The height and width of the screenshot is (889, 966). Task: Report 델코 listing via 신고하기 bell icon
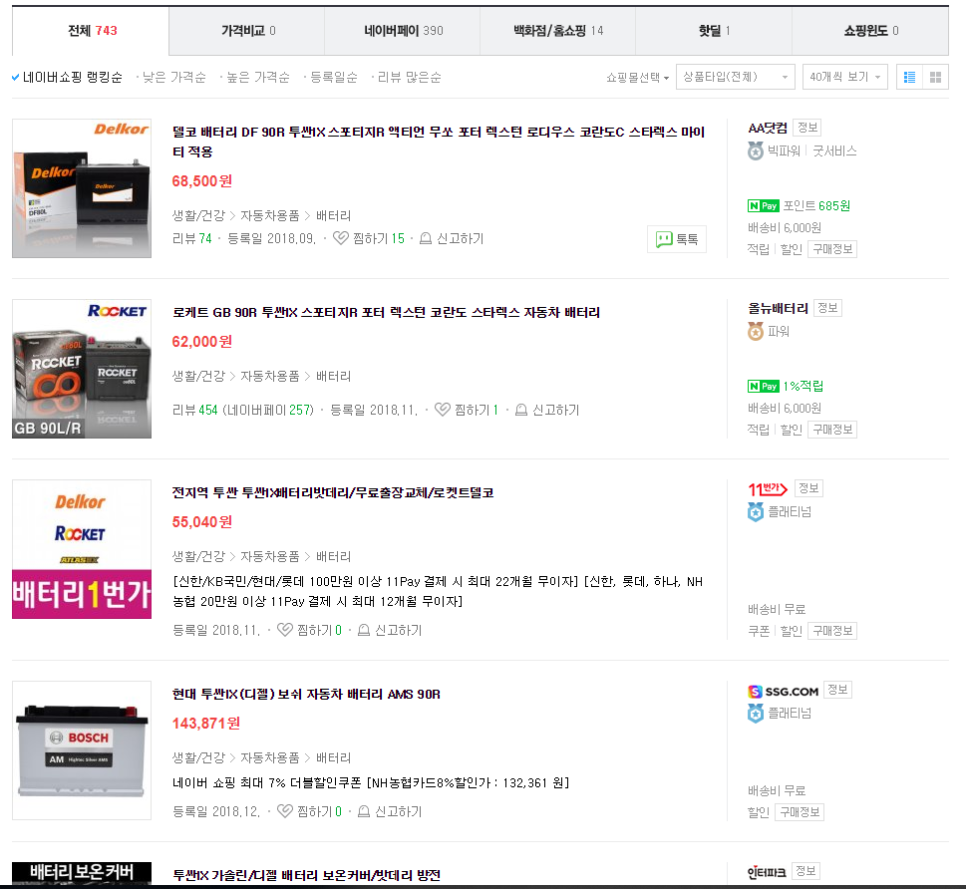[x=425, y=238]
